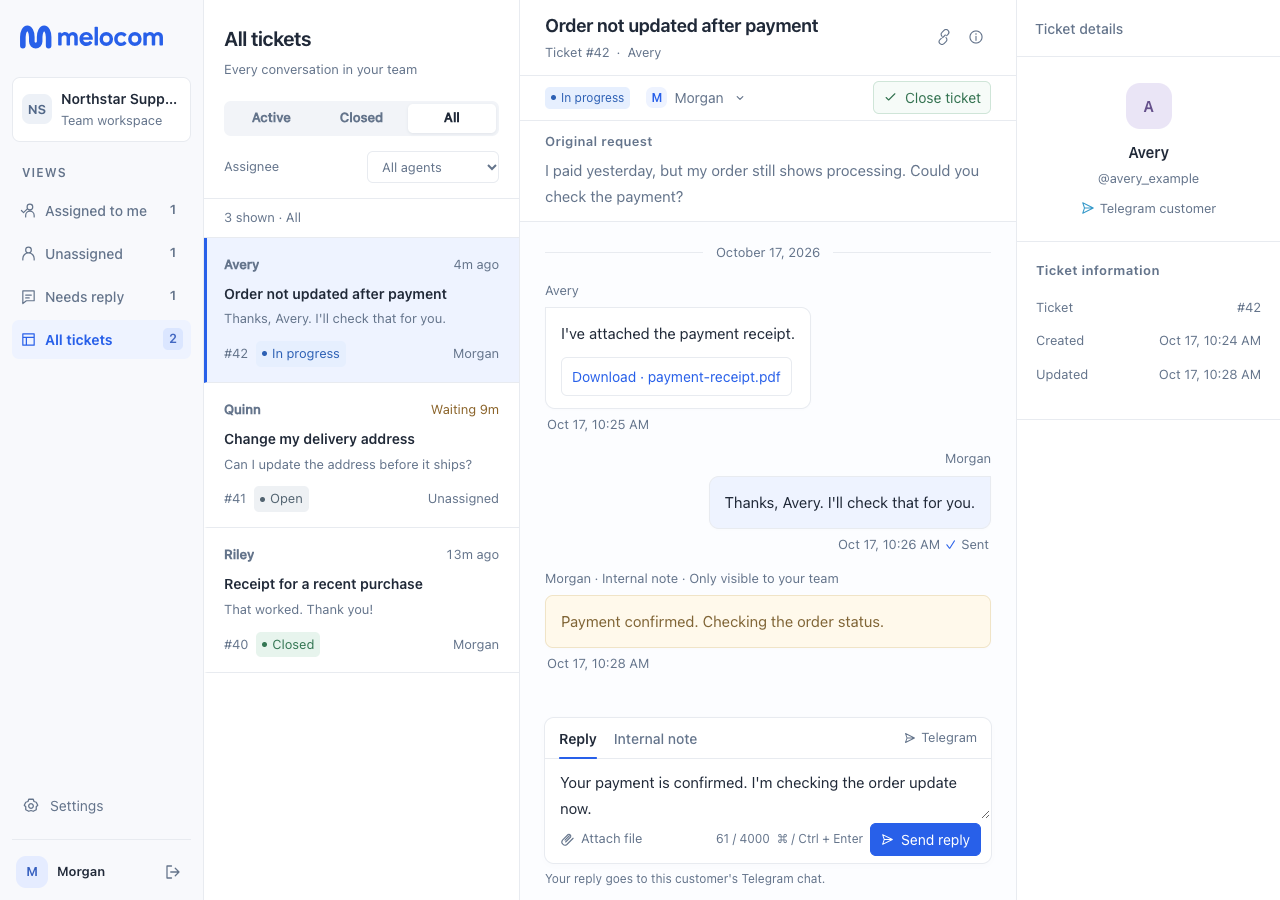Click the Northstar Support workspace switcher

101,109
